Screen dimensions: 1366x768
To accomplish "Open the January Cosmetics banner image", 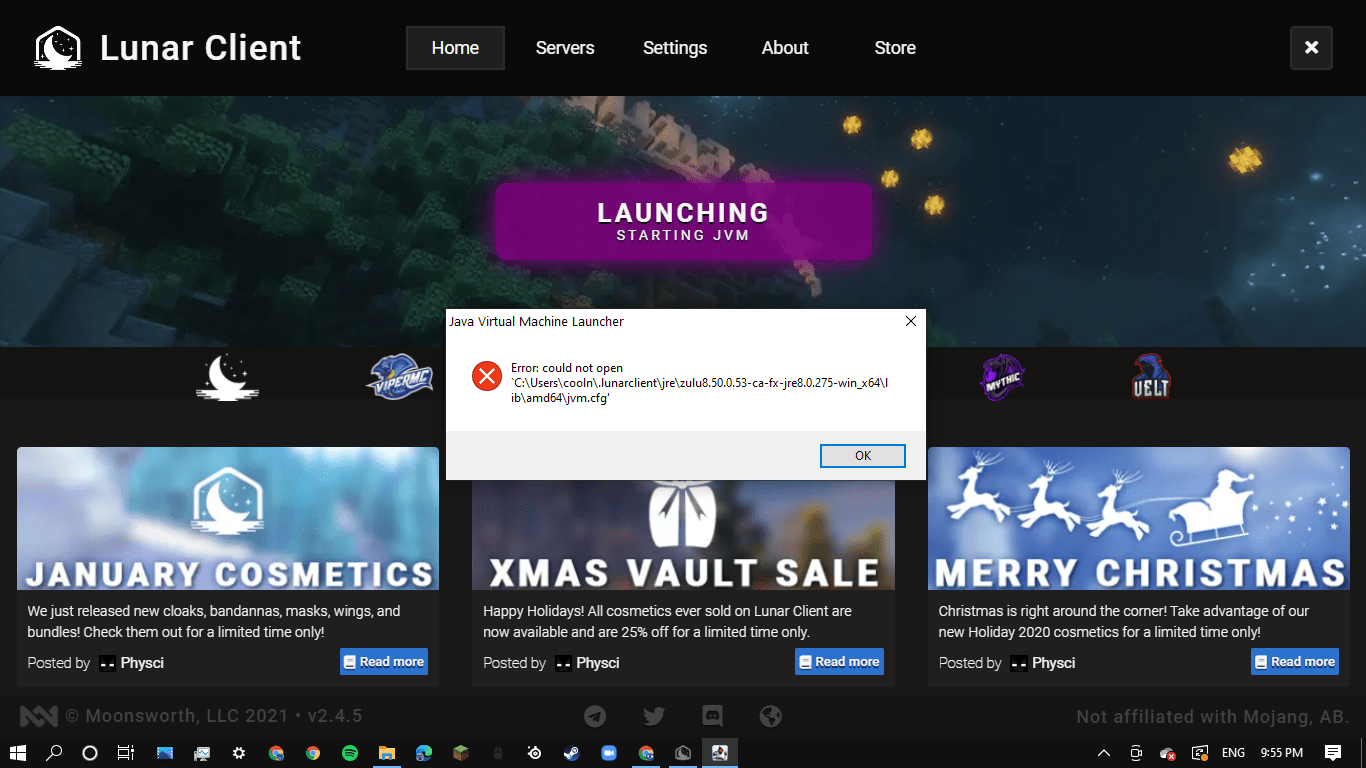I will [x=228, y=518].
